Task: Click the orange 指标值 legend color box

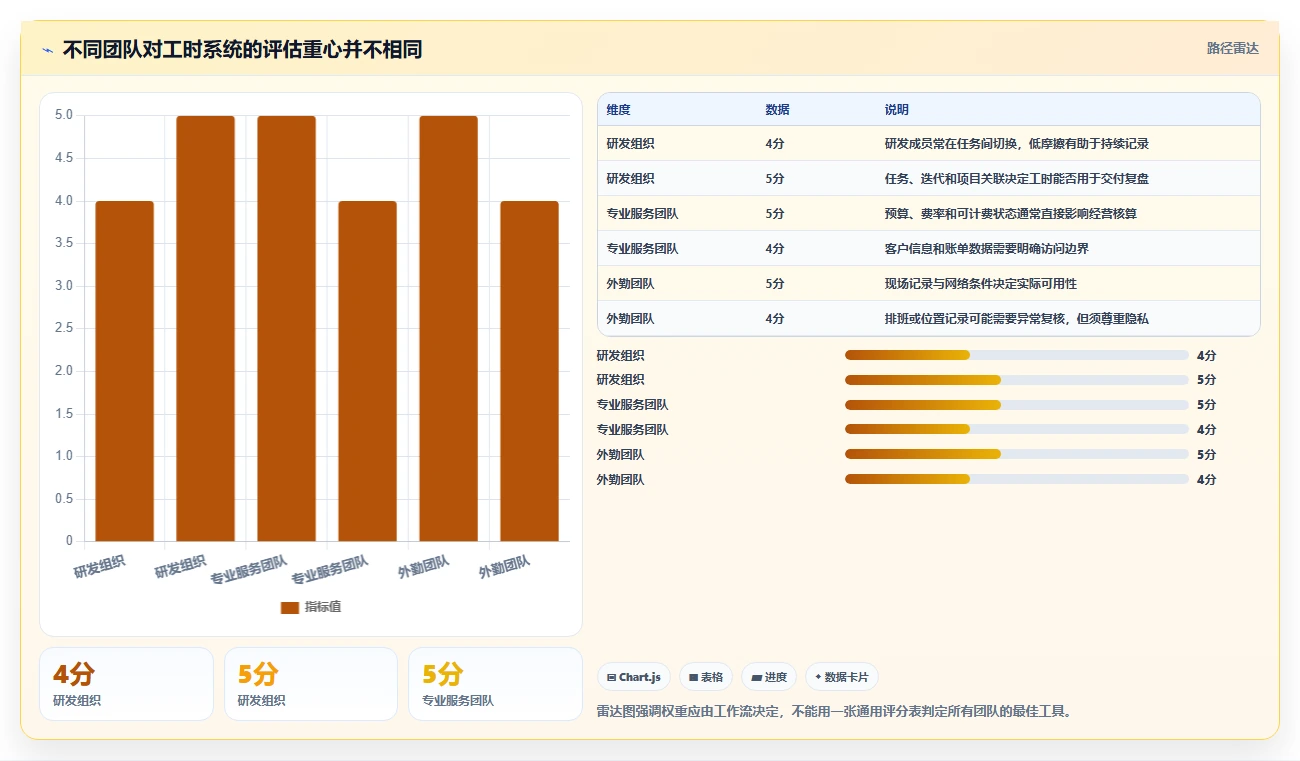Action: point(290,607)
